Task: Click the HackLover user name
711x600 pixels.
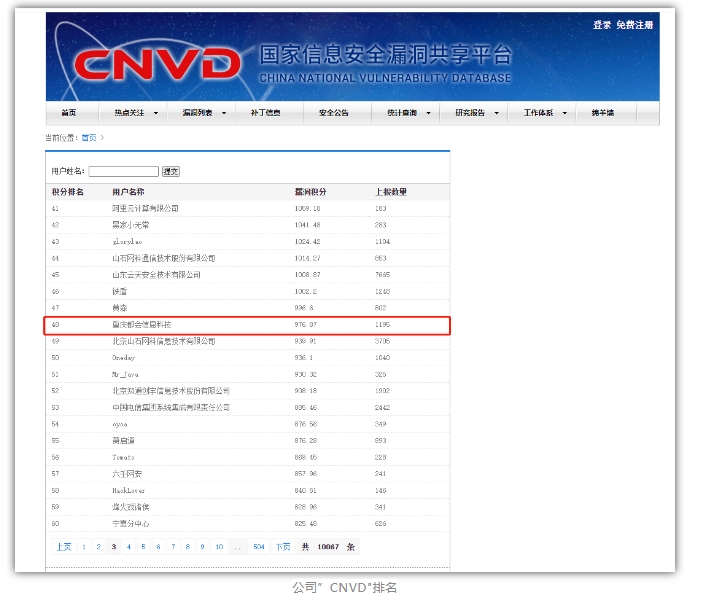Action: click(x=128, y=491)
